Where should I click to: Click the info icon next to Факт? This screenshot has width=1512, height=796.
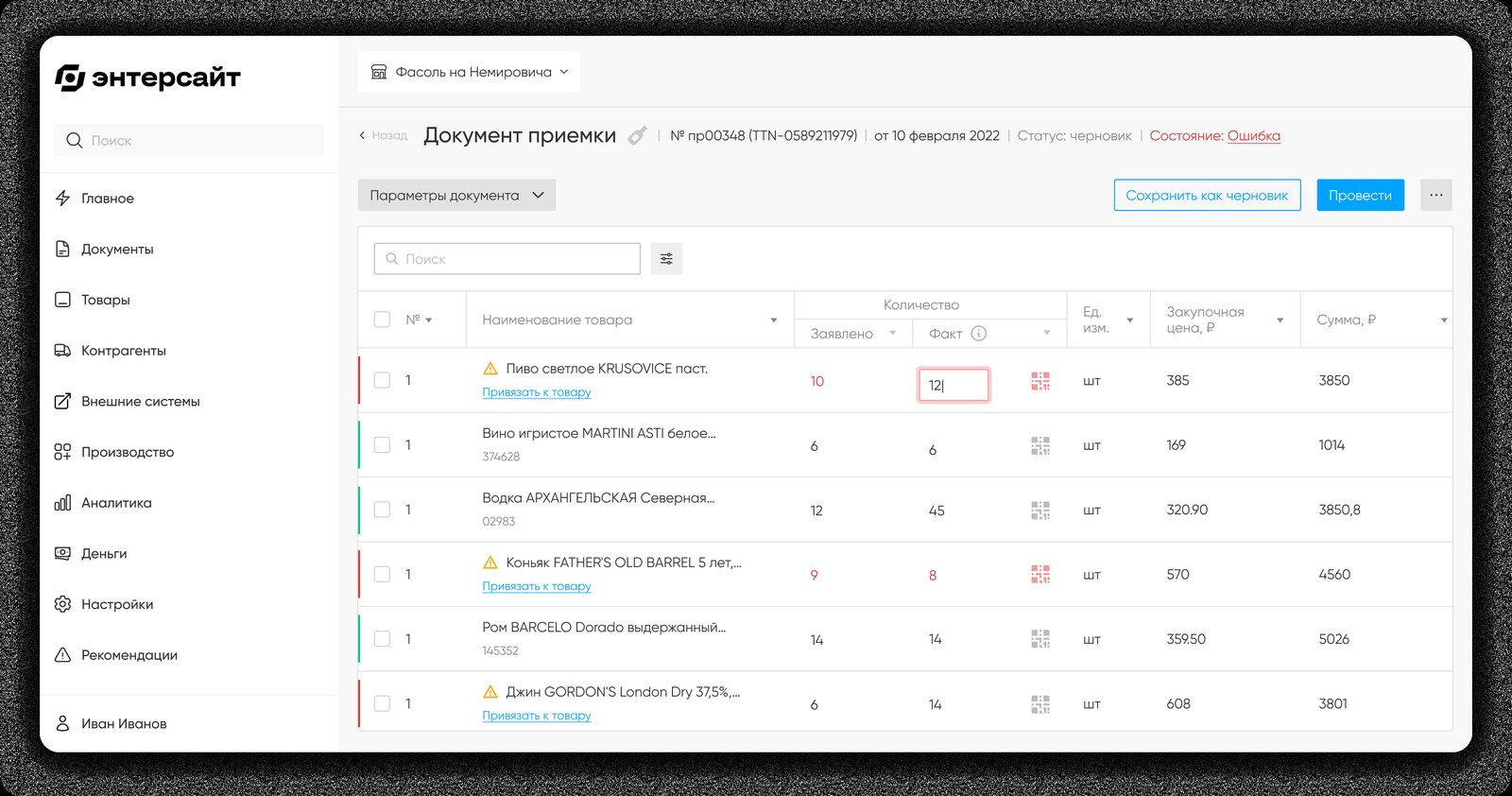point(979,334)
